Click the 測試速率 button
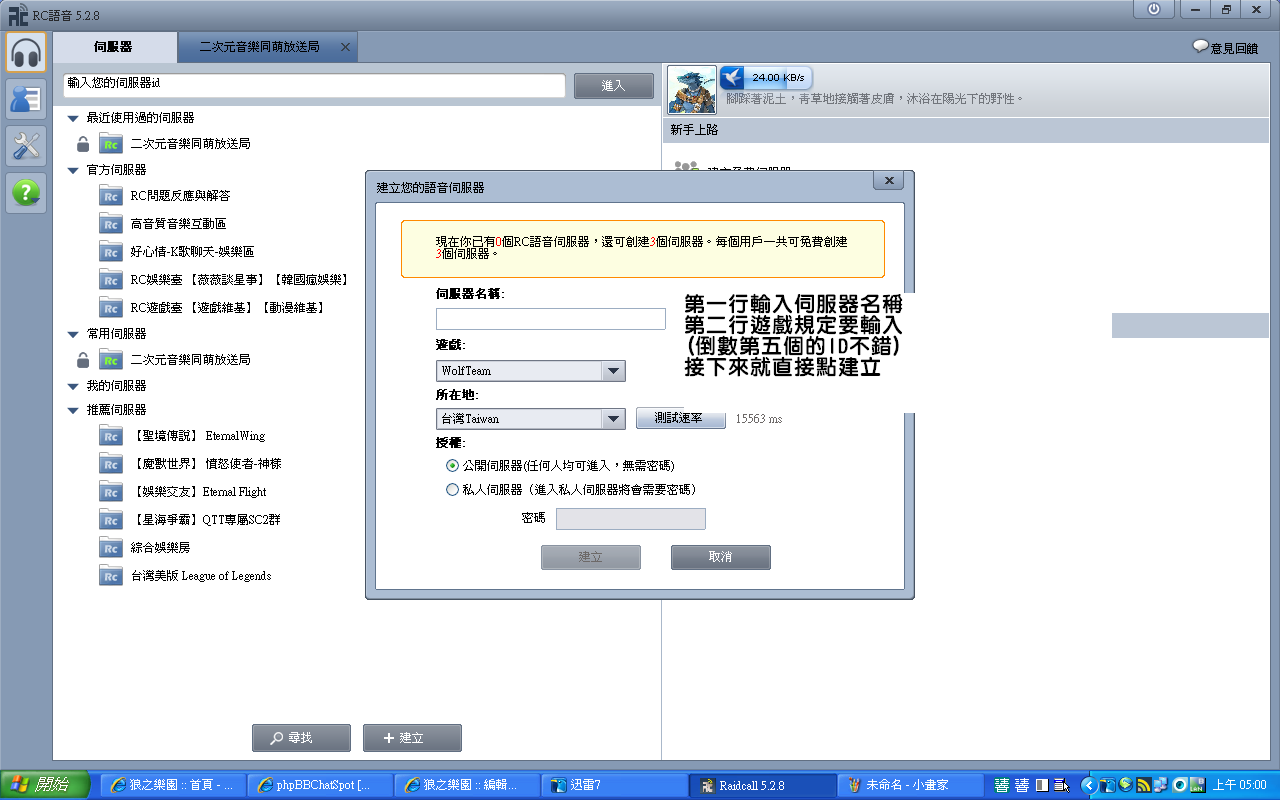Screen dimensions: 1280x800 coord(681,418)
